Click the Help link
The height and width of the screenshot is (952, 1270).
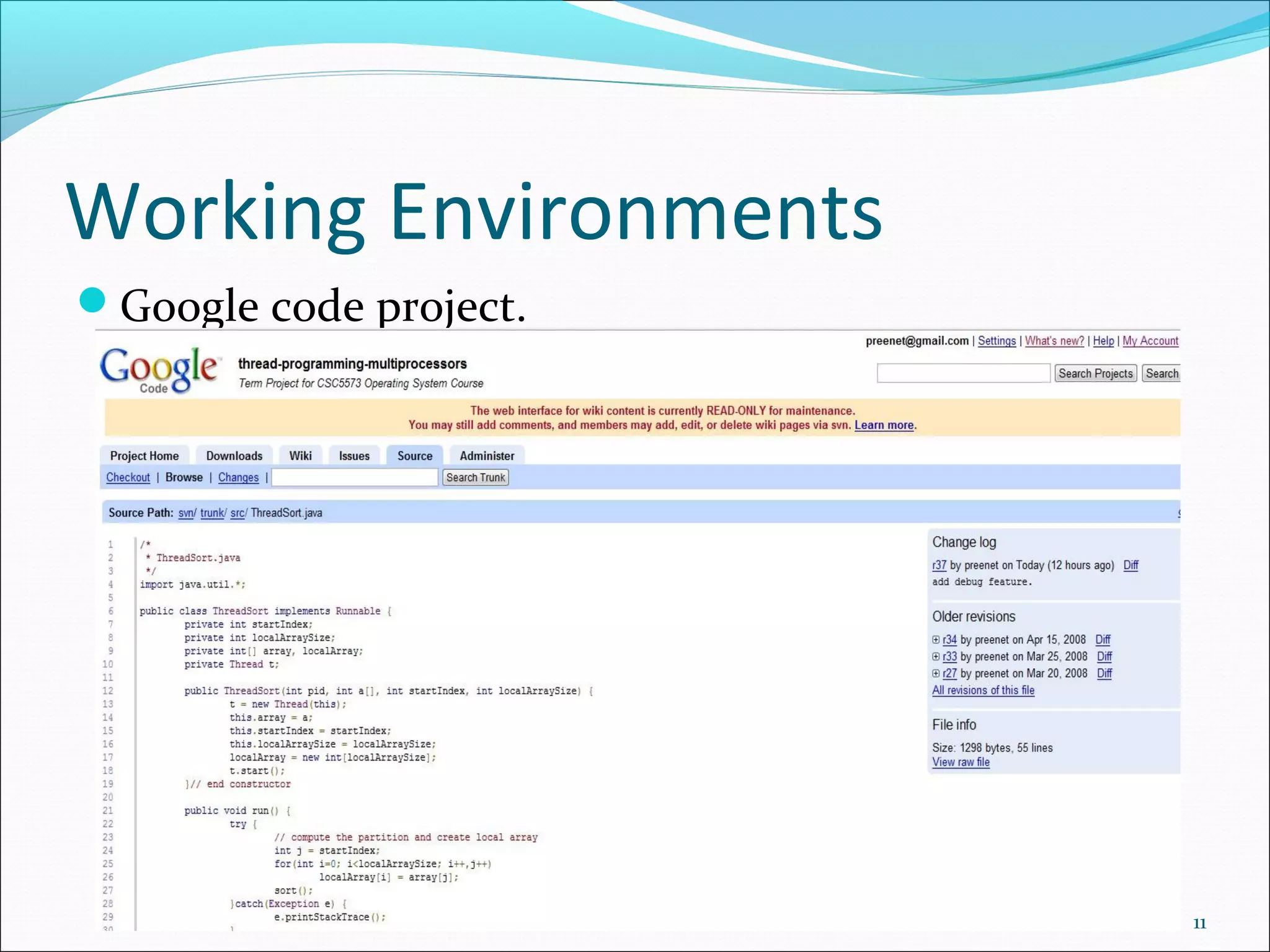point(1103,341)
